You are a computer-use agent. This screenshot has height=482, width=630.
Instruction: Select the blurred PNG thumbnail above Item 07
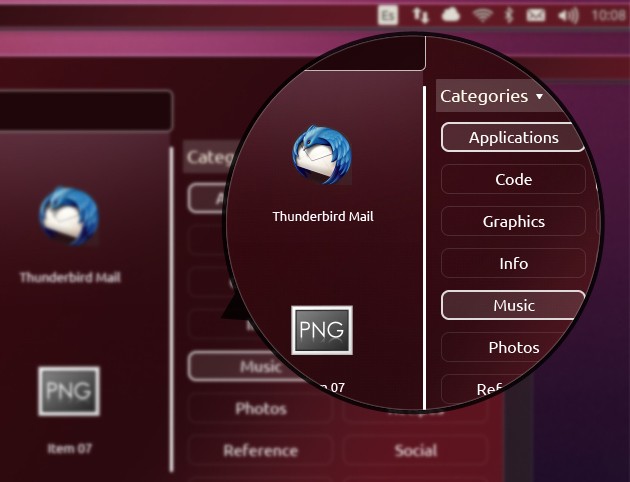click(69, 391)
